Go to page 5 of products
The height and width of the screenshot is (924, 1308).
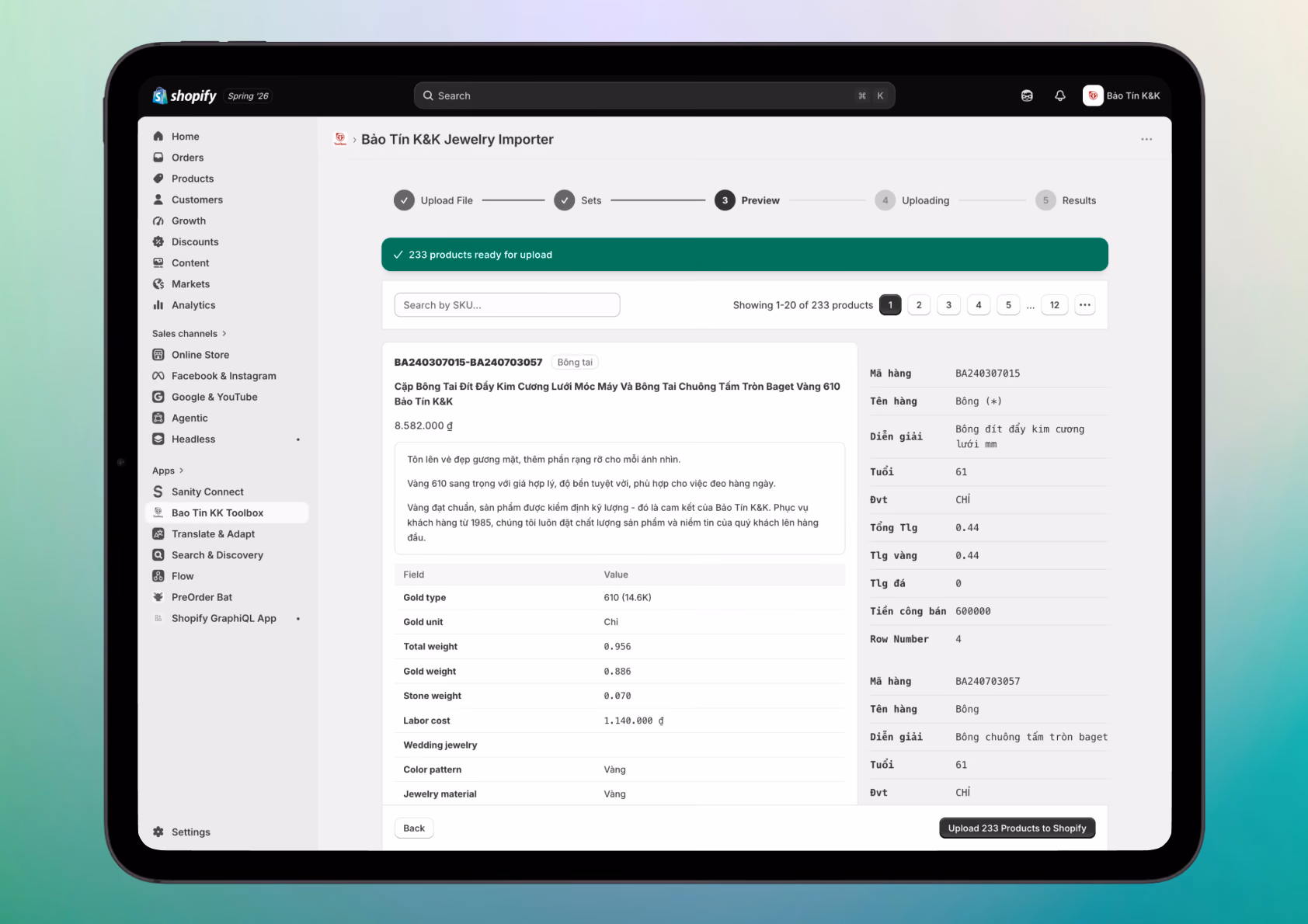pyautogui.click(x=1008, y=305)
